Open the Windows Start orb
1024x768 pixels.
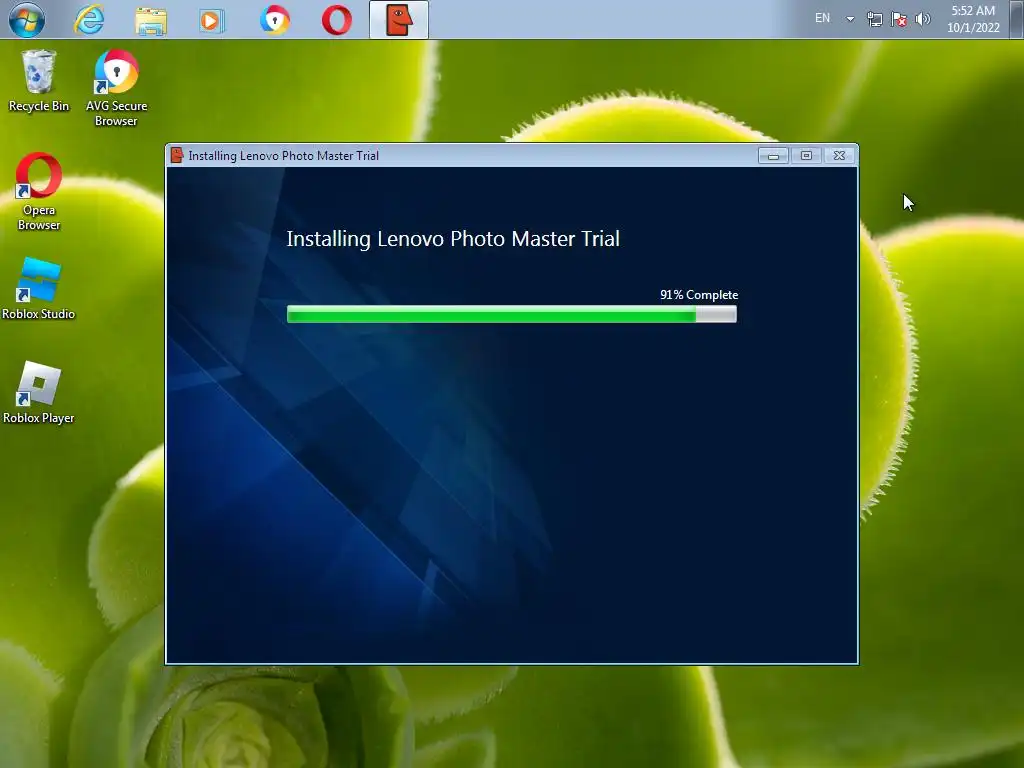coord(27,19)
